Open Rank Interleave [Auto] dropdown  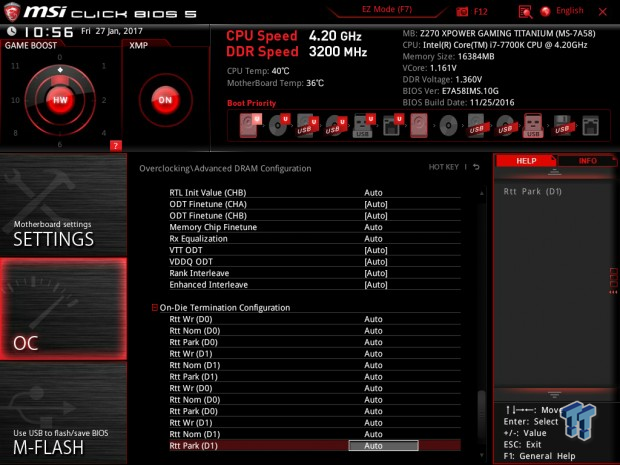click(x=376, y=273)
